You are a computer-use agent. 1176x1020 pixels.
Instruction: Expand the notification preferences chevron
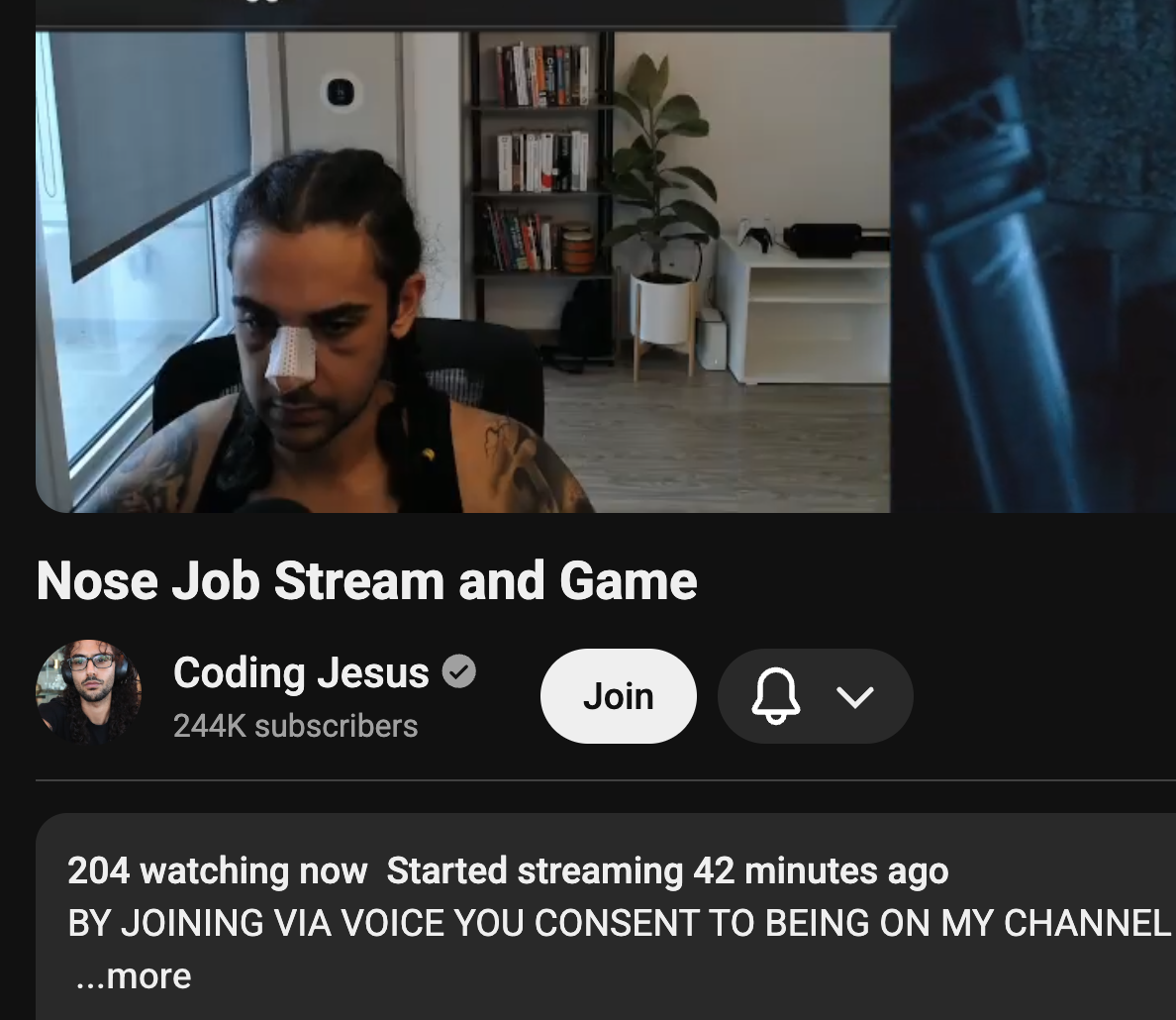855,697
